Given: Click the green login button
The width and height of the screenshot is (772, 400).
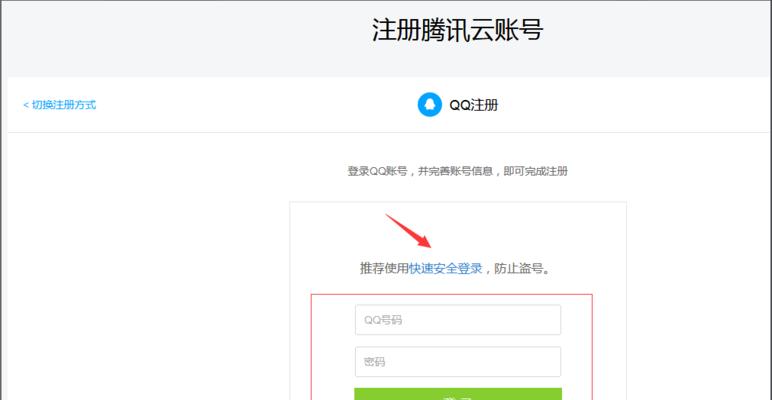Looking at the screenshot, I should (x=457, y=394).
